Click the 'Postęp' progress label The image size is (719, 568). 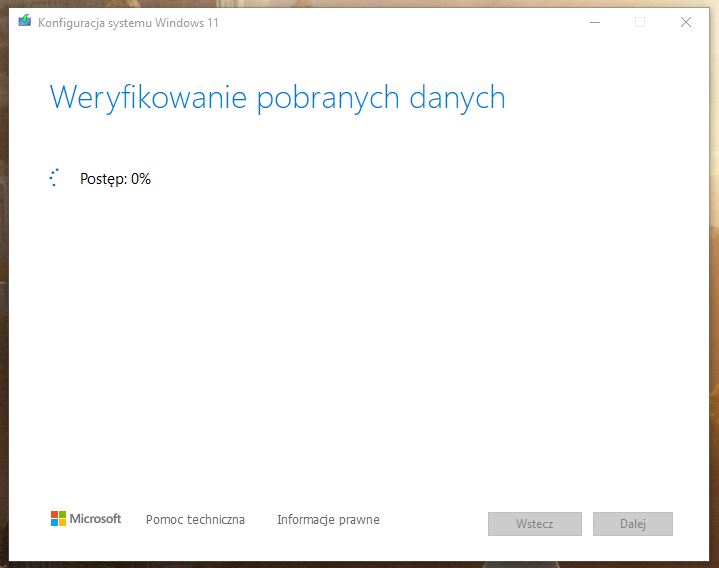(103, 179)
